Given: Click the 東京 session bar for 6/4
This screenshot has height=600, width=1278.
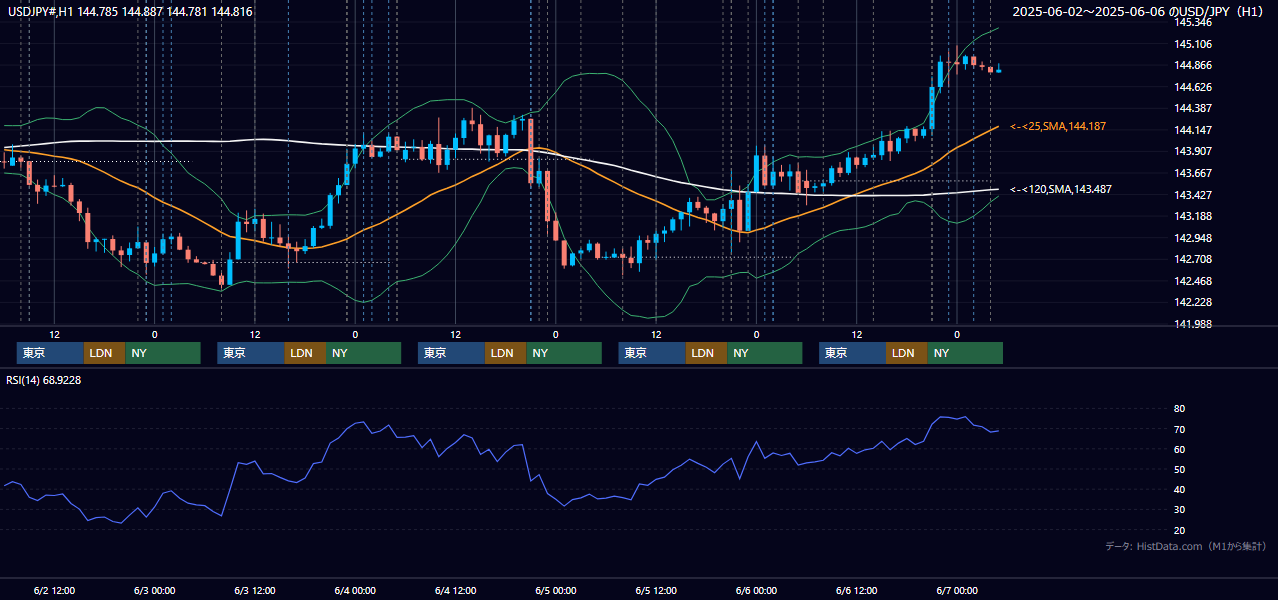Looking at the screenshot, I should click(x=451, y=353).
